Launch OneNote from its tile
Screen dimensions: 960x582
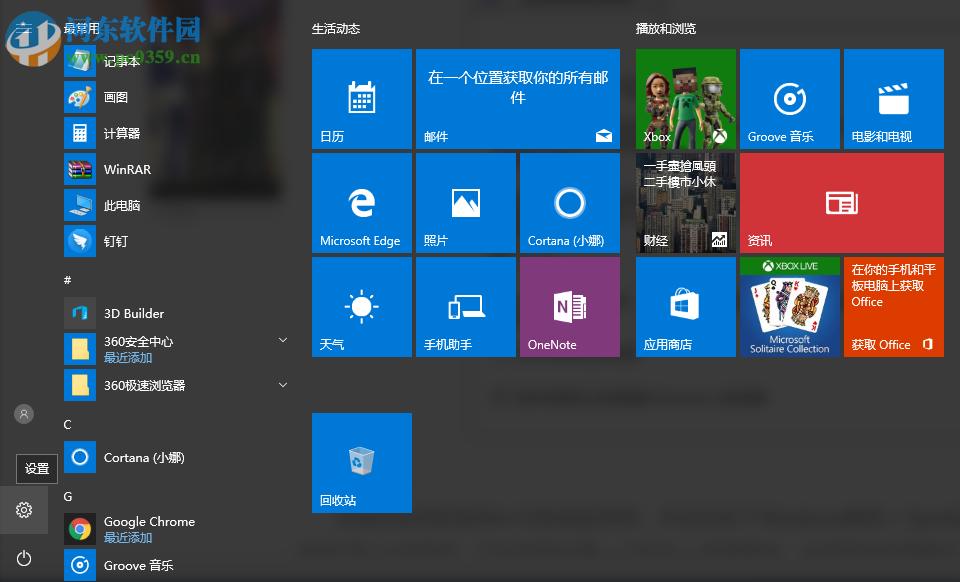tap(569, 306)
